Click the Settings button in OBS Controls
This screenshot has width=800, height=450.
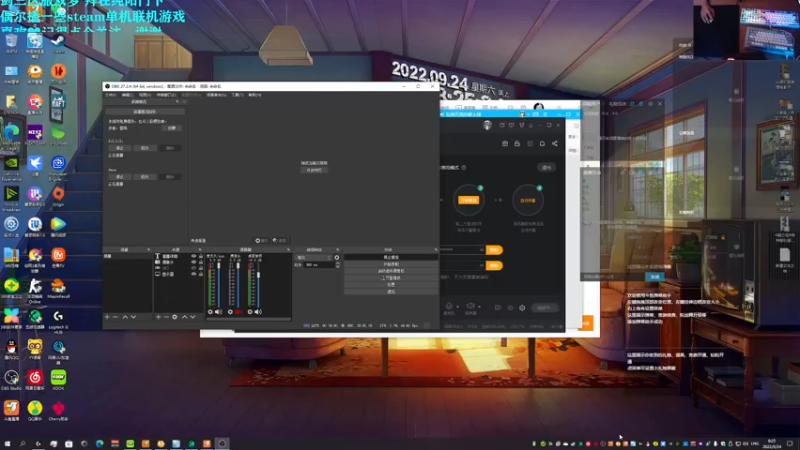click(391, 285)
